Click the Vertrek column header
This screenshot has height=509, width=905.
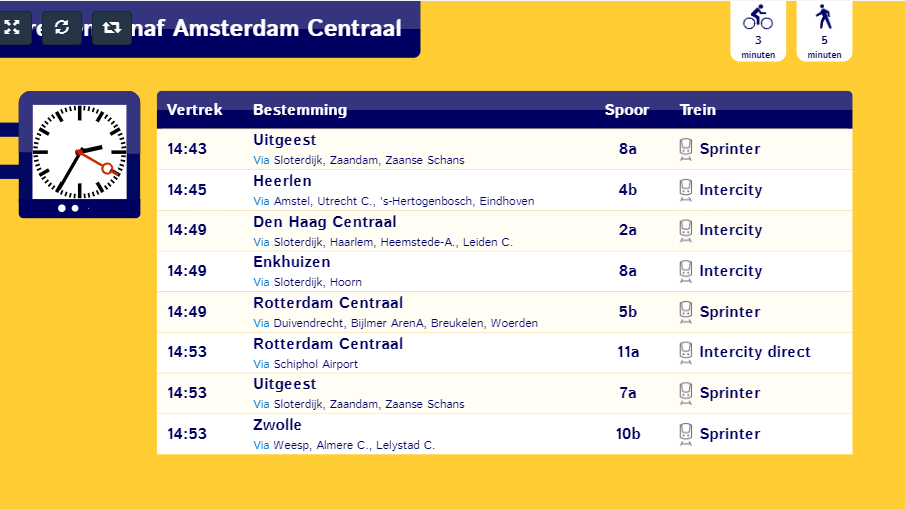tap(195, 110)
